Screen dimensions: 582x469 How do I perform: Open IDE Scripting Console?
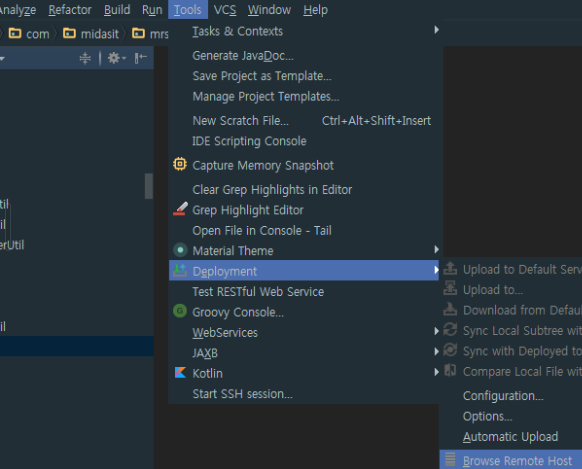(306, 141)
